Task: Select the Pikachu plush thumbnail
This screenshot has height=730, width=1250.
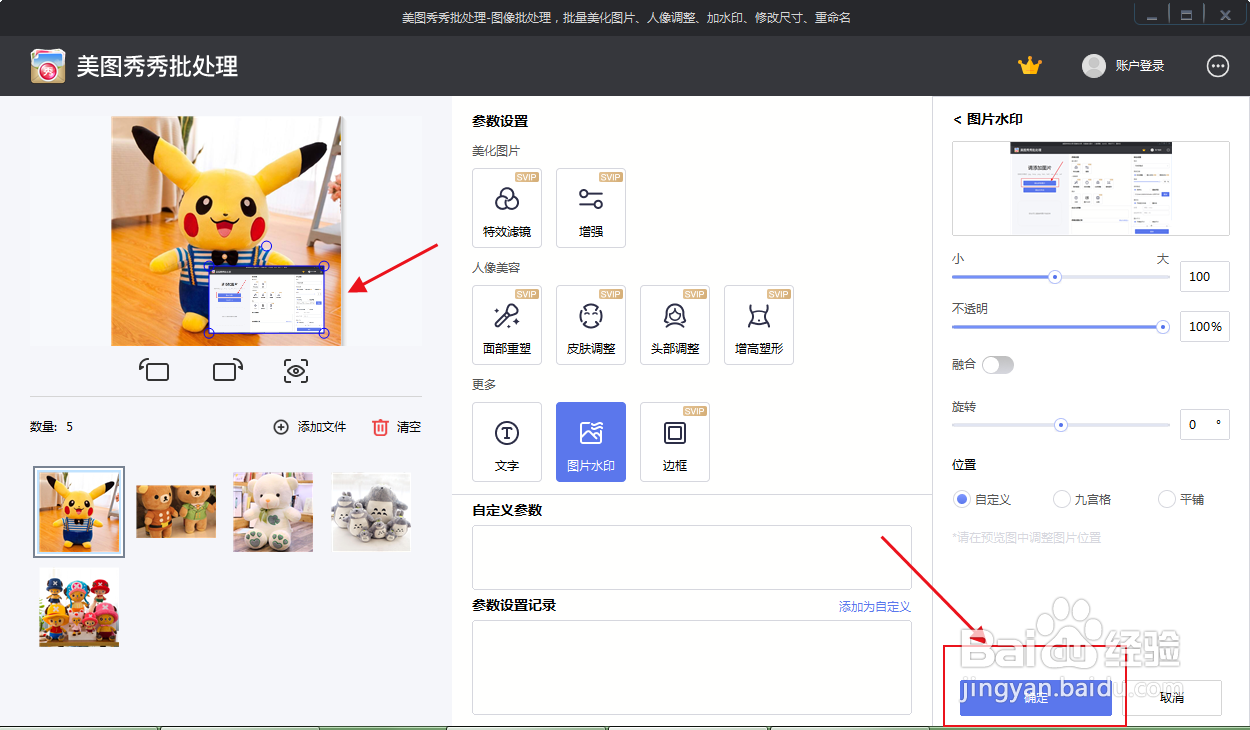Action: [79, 512]
